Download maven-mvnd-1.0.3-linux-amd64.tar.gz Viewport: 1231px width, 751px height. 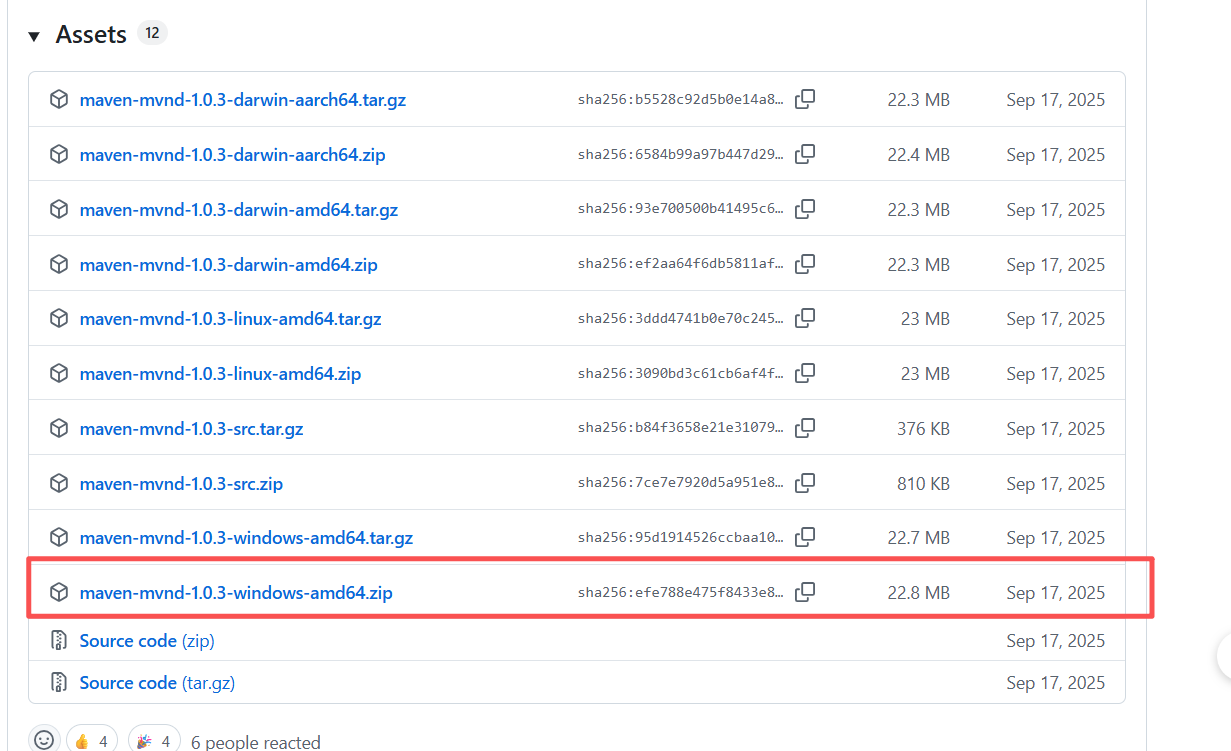[x=230, y=319]
